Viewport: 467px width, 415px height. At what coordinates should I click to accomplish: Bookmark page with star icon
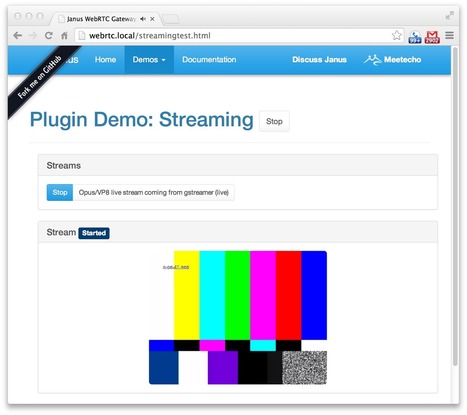pos(397,35)
